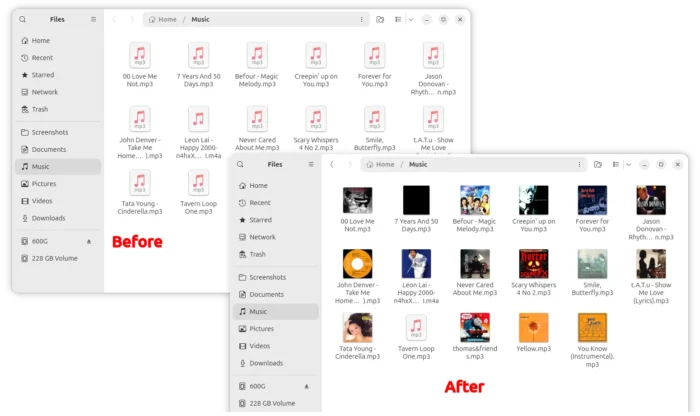Select Smile, Butterfly.mp3 in After window
Image resolution: width=700 pixels, height=416 pixels.
tap(592, 273)
